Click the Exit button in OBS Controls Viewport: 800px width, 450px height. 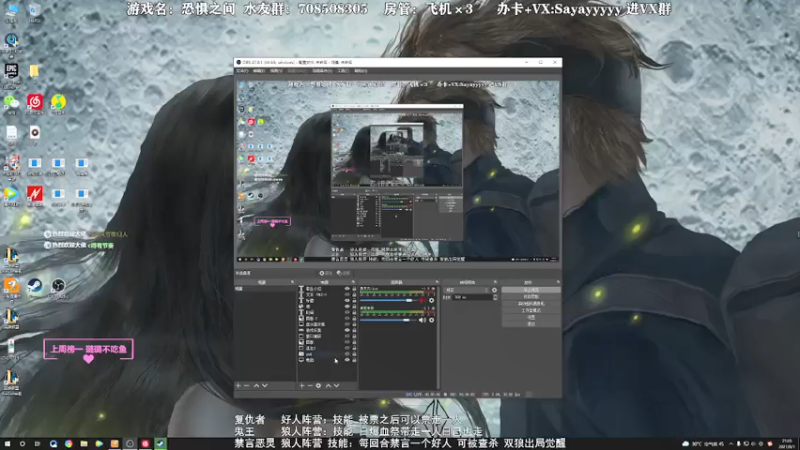pos(531,324)
